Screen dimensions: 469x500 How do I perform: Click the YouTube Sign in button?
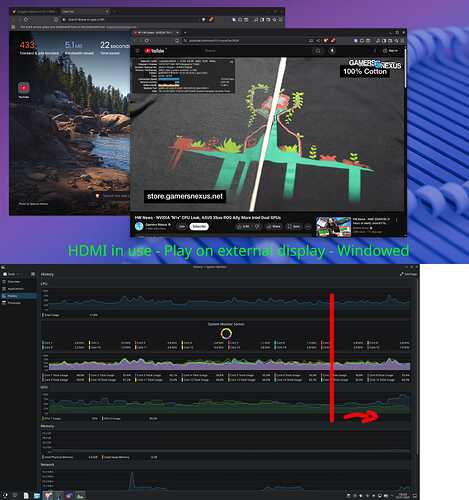point(390,51)
